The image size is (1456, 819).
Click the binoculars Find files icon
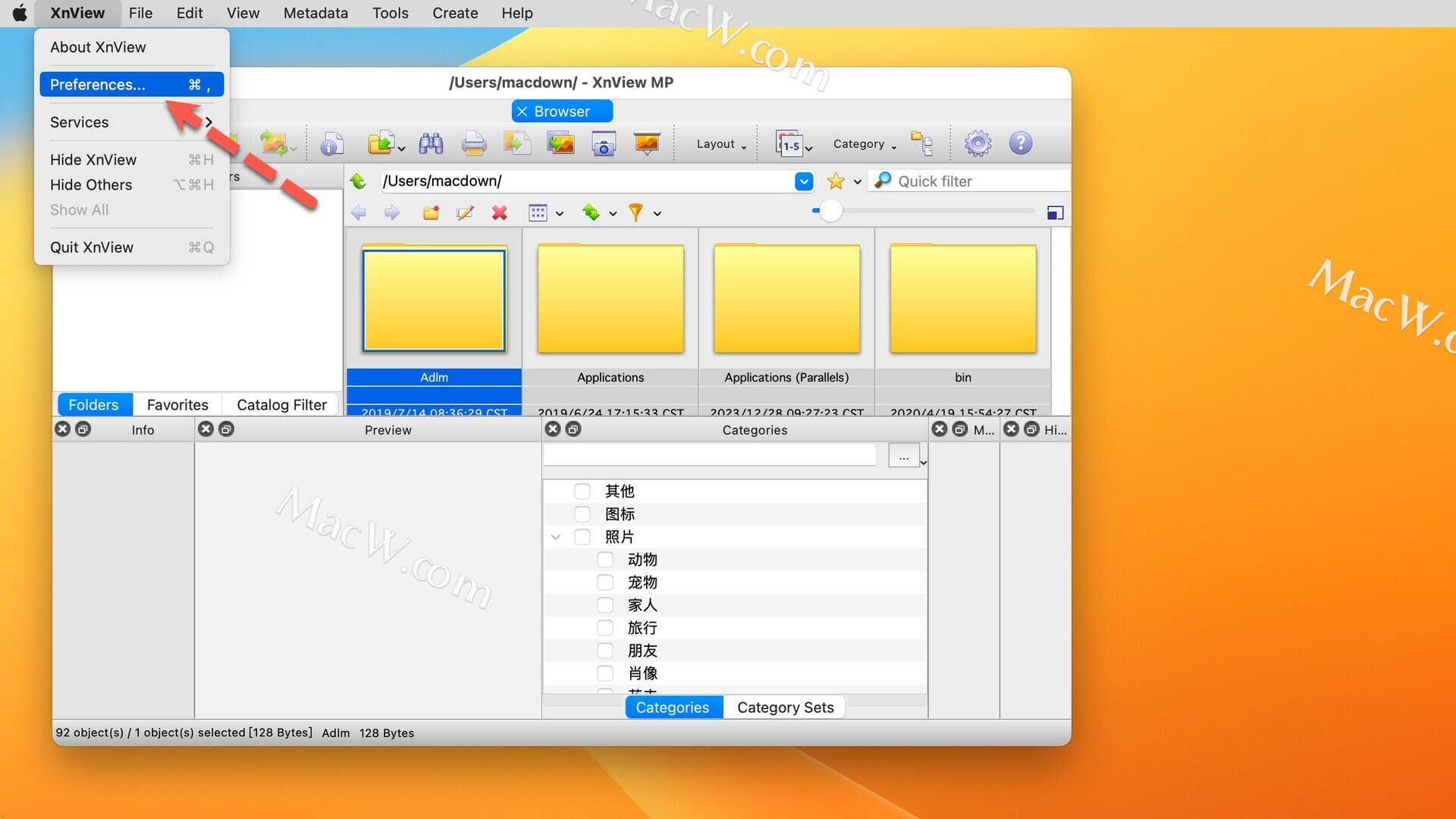431,143
